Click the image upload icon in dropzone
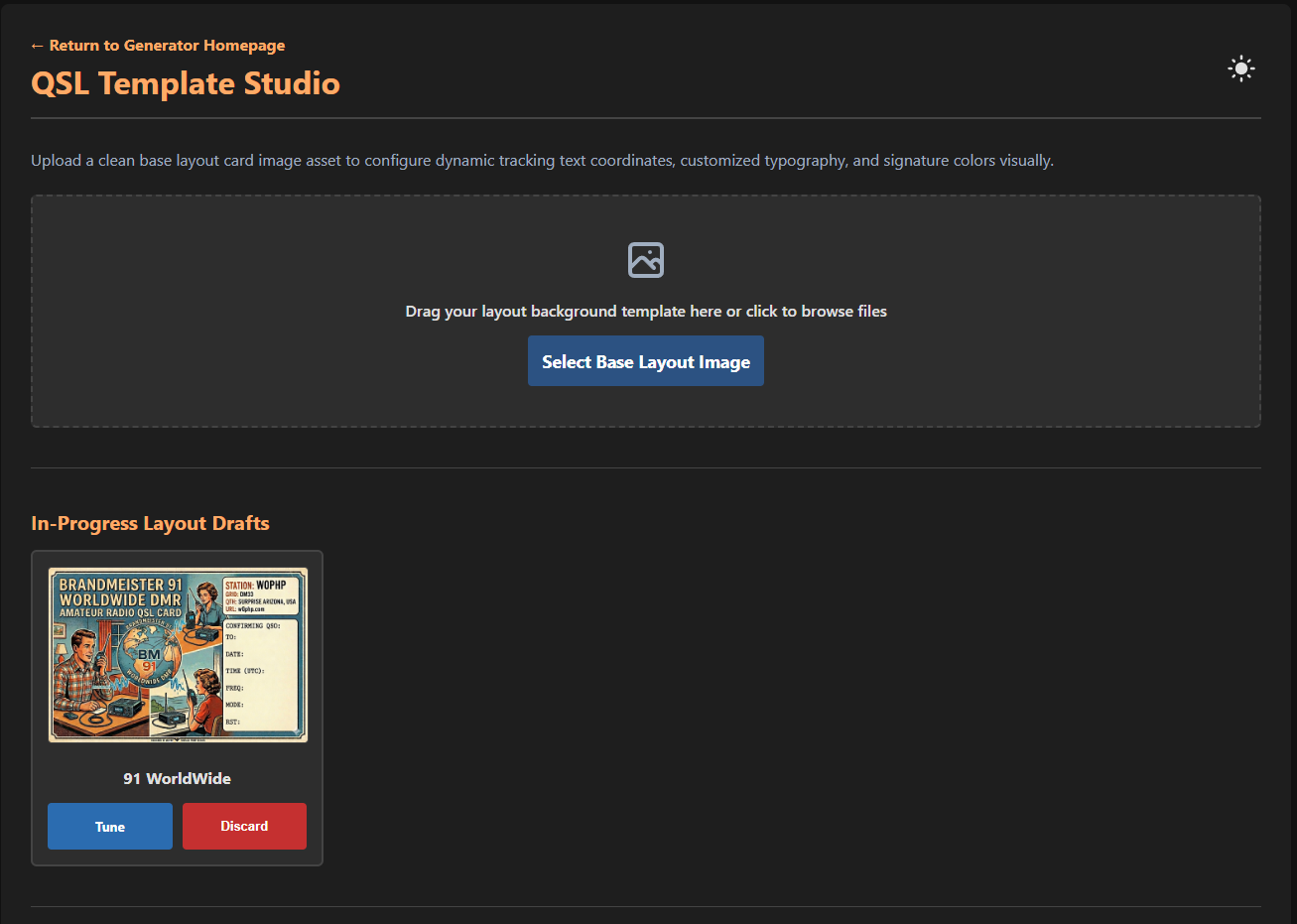 [x=646, y=260]
